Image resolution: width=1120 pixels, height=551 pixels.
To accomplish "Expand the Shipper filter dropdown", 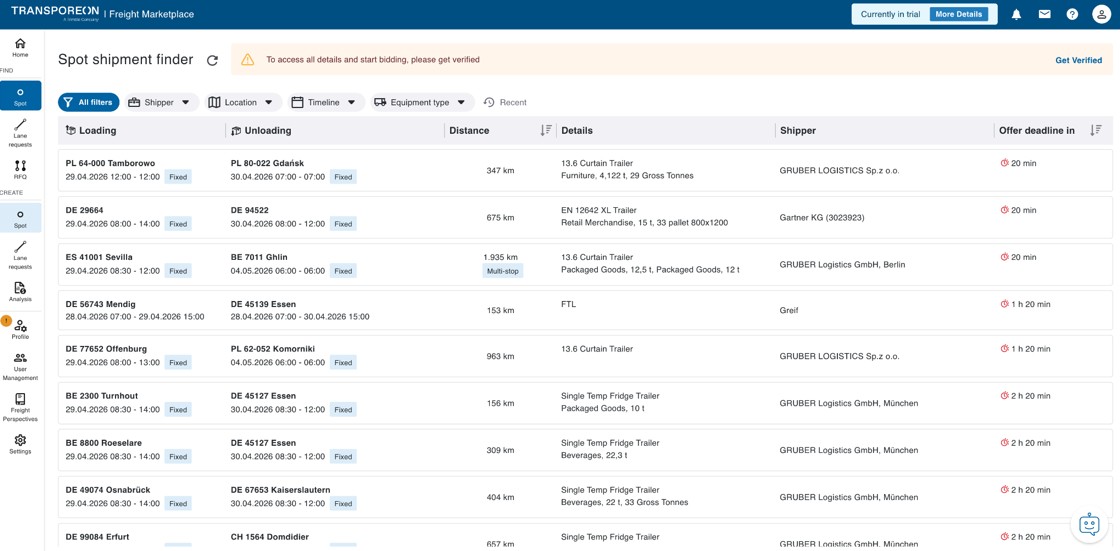I will (x=161, y=102).
